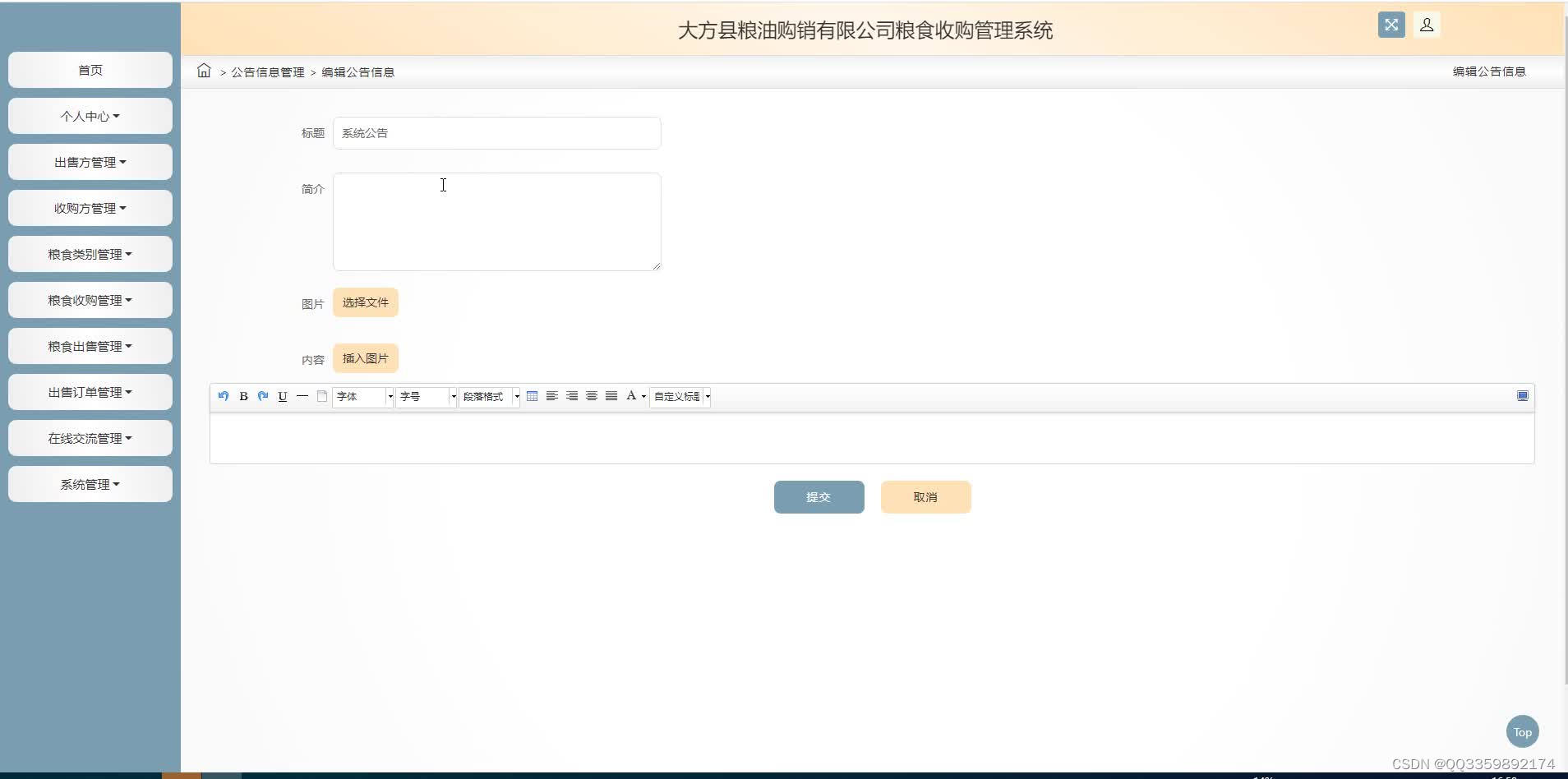This screenshot has width=1568, height=779.
Task: Click the 编辑公告信息 label at top right
Action: point(1489,71)
